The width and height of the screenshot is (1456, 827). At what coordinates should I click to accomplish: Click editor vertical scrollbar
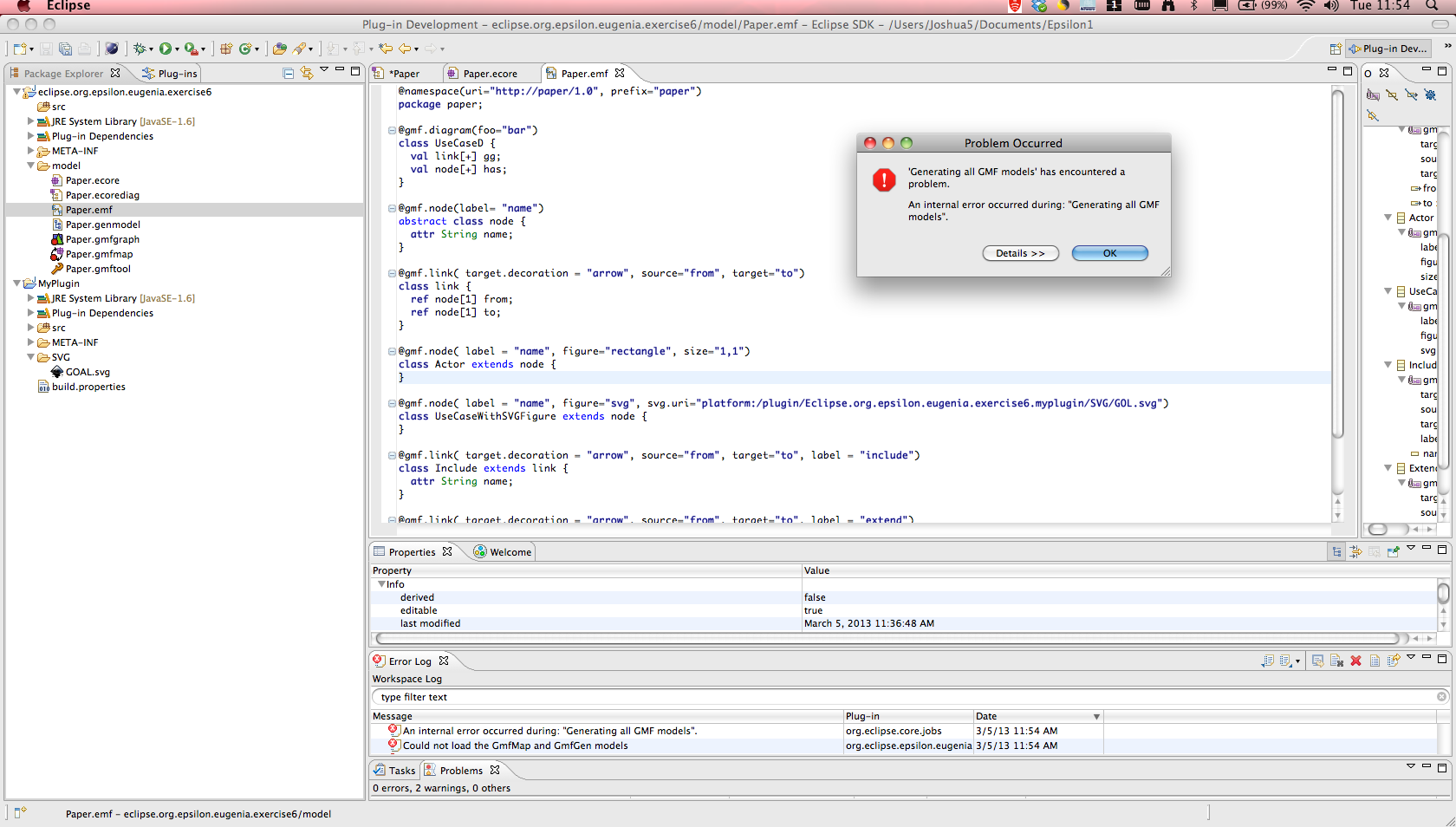[x=1337, y=264]
